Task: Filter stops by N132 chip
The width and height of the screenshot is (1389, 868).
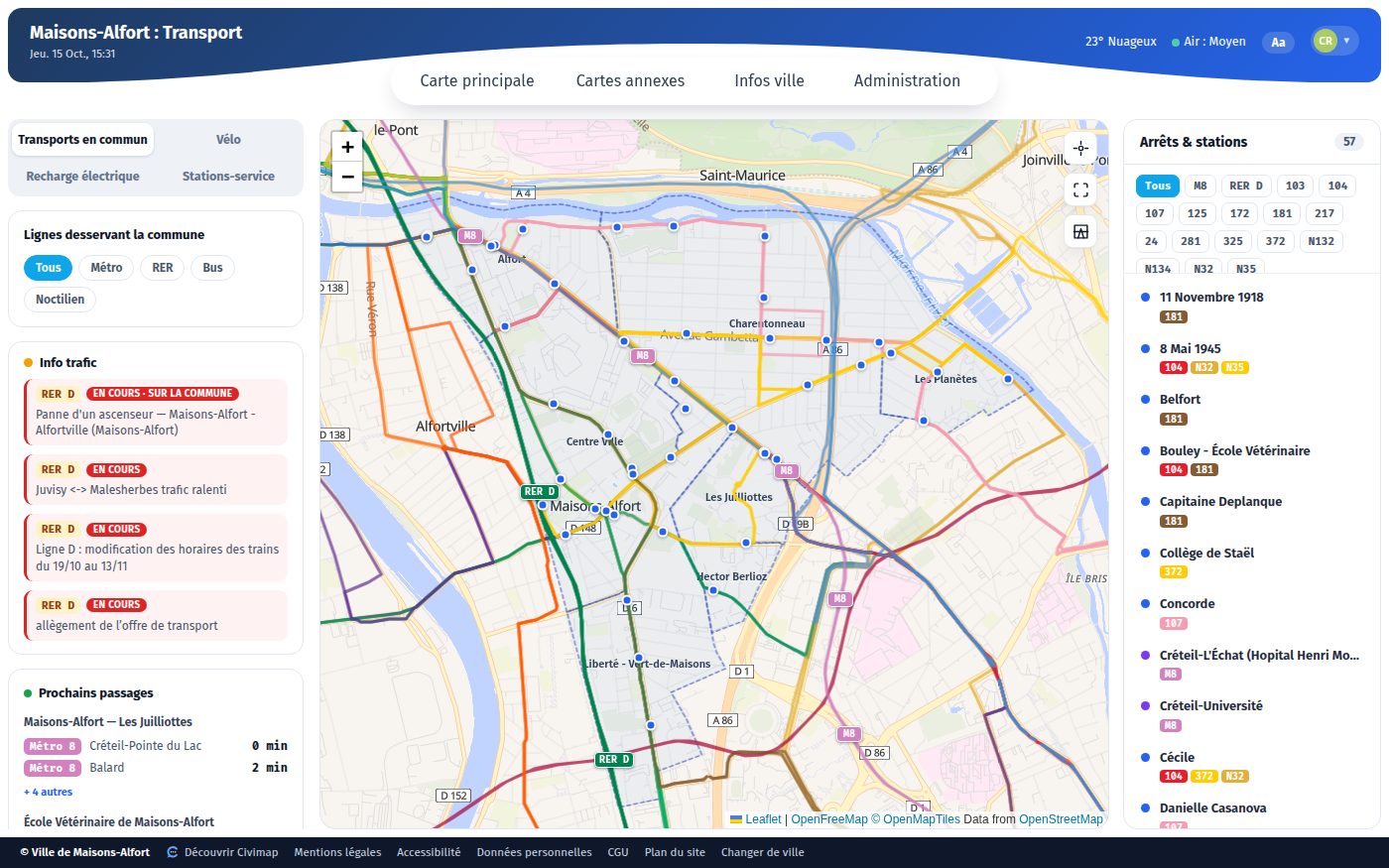Action: (1321, 241)
